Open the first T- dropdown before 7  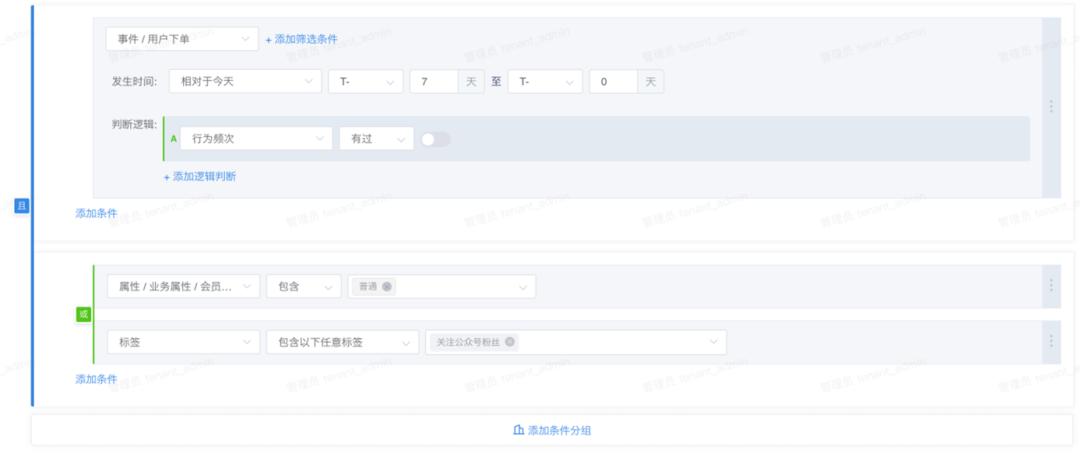(366, 81)
